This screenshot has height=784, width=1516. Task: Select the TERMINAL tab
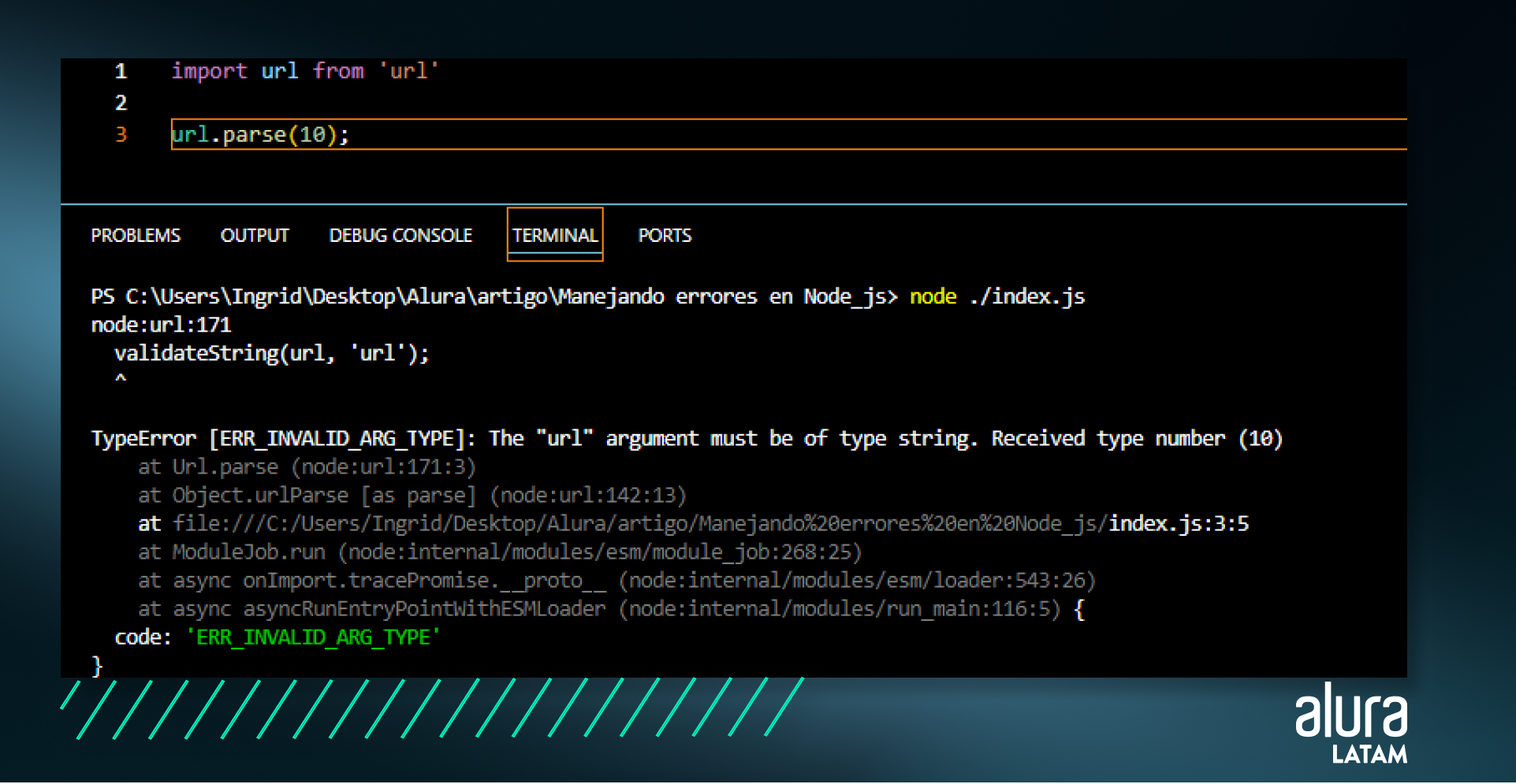[x=555, y=235]
